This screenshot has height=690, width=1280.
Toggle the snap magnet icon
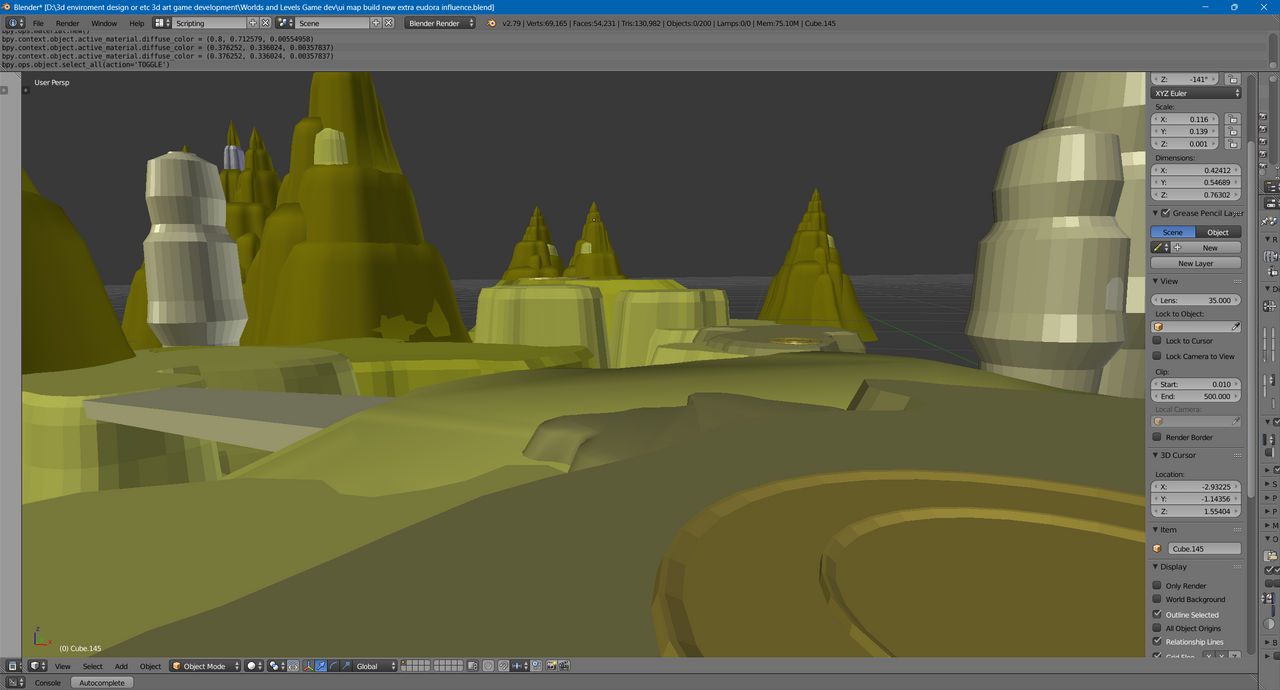[x=506, y=665]
